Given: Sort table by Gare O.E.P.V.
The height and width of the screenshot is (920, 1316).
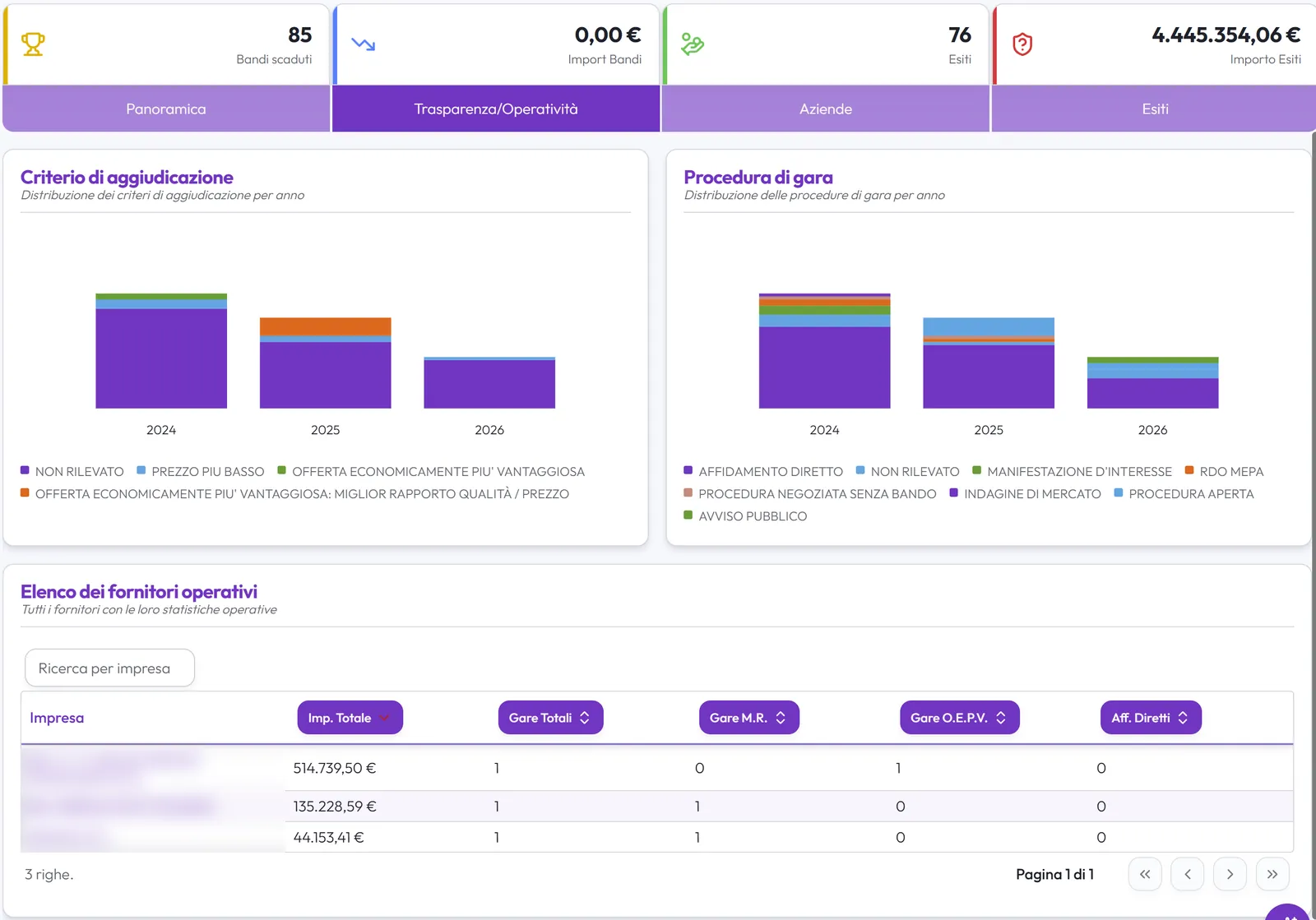Looking at the screenshot, I should [959, 718].
